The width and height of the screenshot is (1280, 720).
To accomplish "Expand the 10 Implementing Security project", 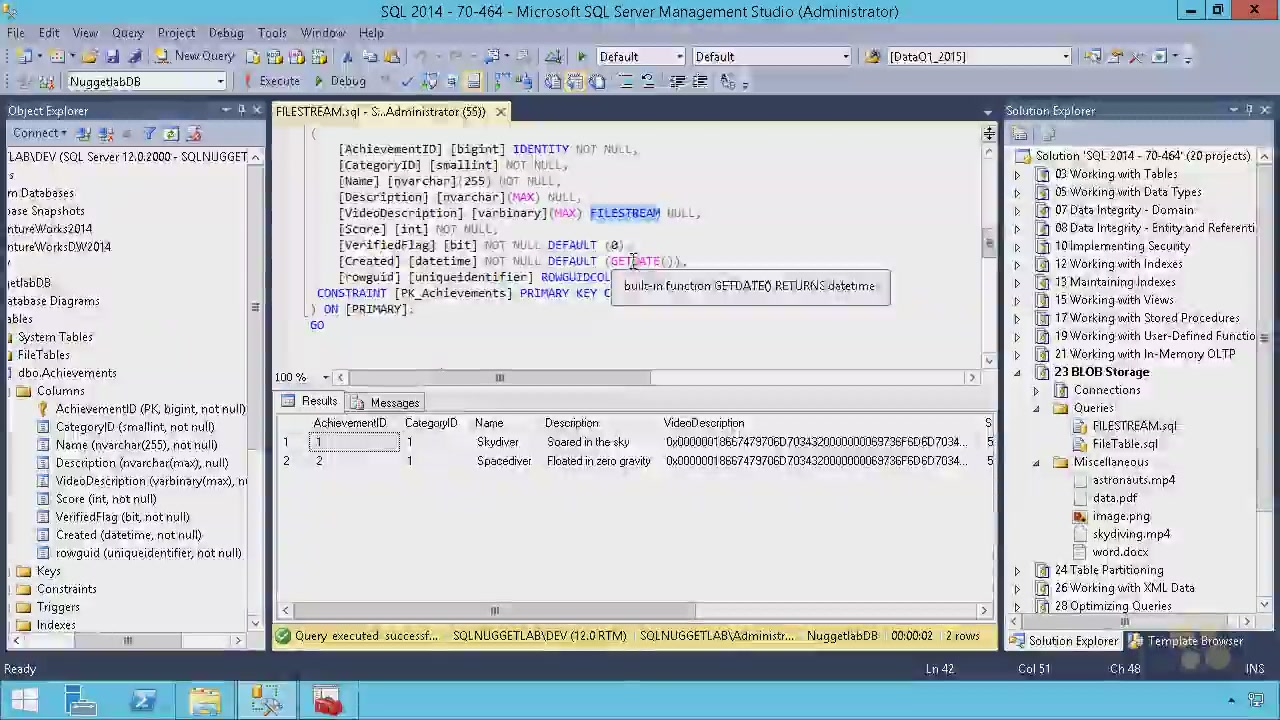I will click(1017, 247).
